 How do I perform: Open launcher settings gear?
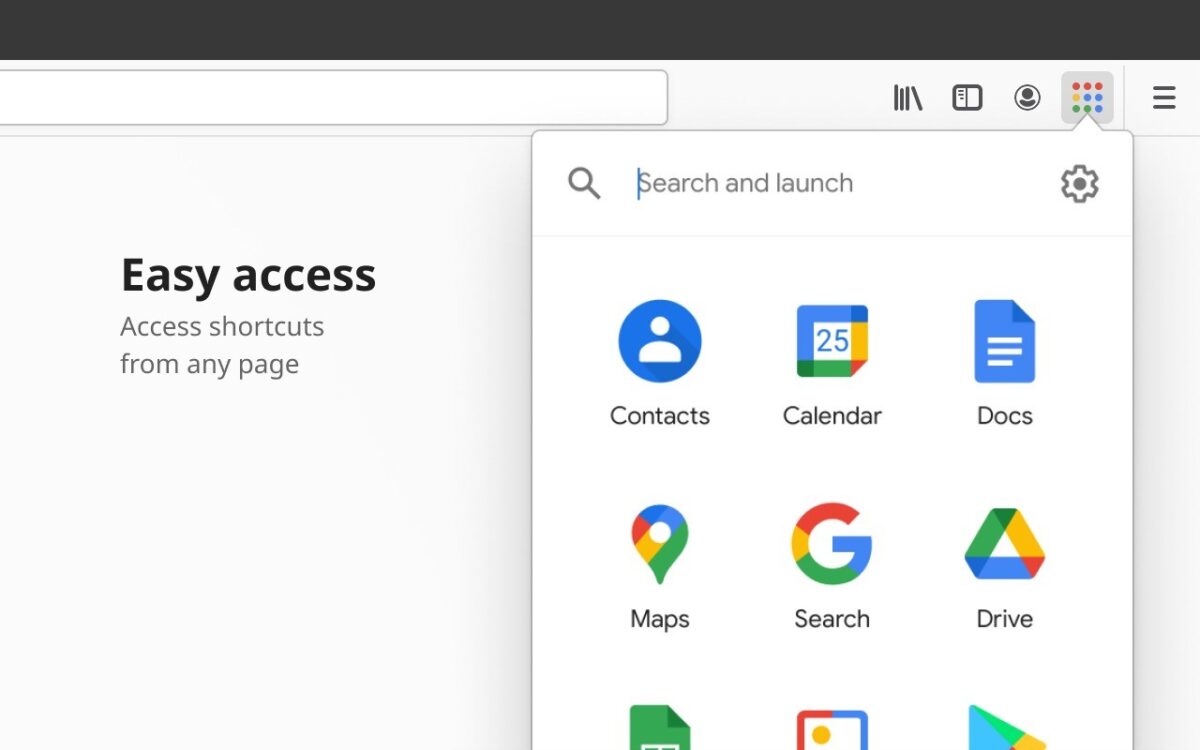pyautogui.click(x=1079, y=184)
